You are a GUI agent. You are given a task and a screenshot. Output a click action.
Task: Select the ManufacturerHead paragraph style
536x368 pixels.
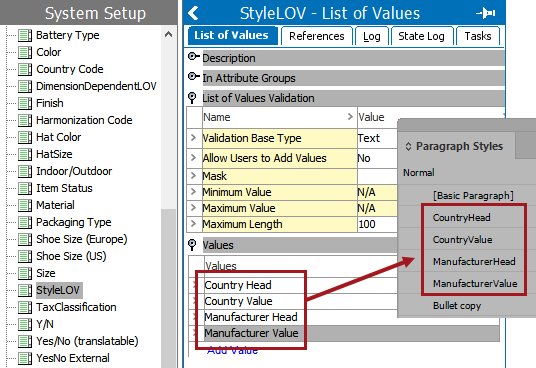point(474,262)
